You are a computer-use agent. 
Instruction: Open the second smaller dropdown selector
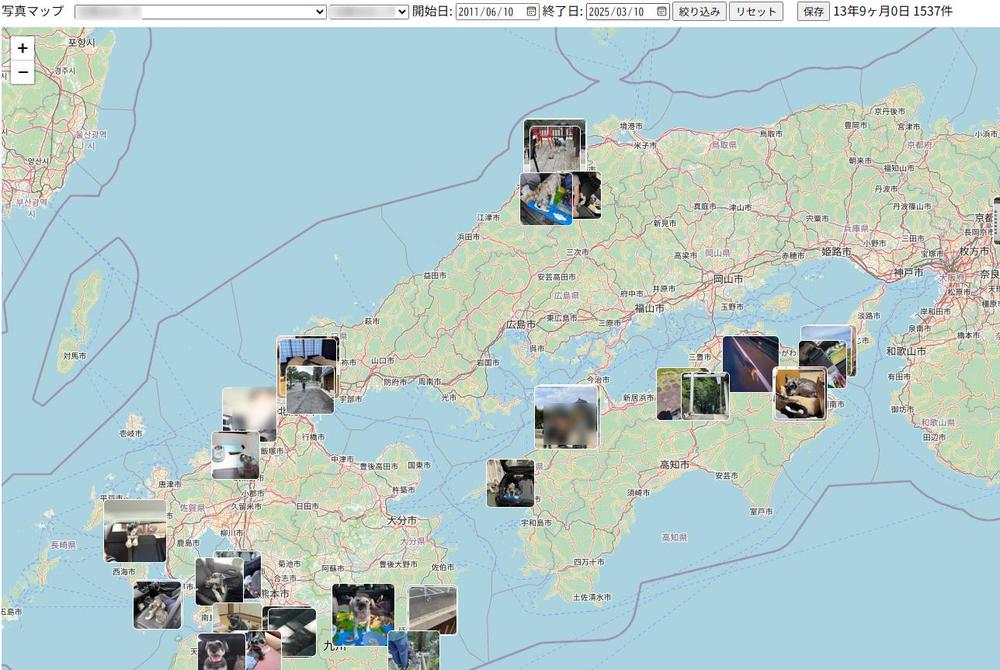369,11
